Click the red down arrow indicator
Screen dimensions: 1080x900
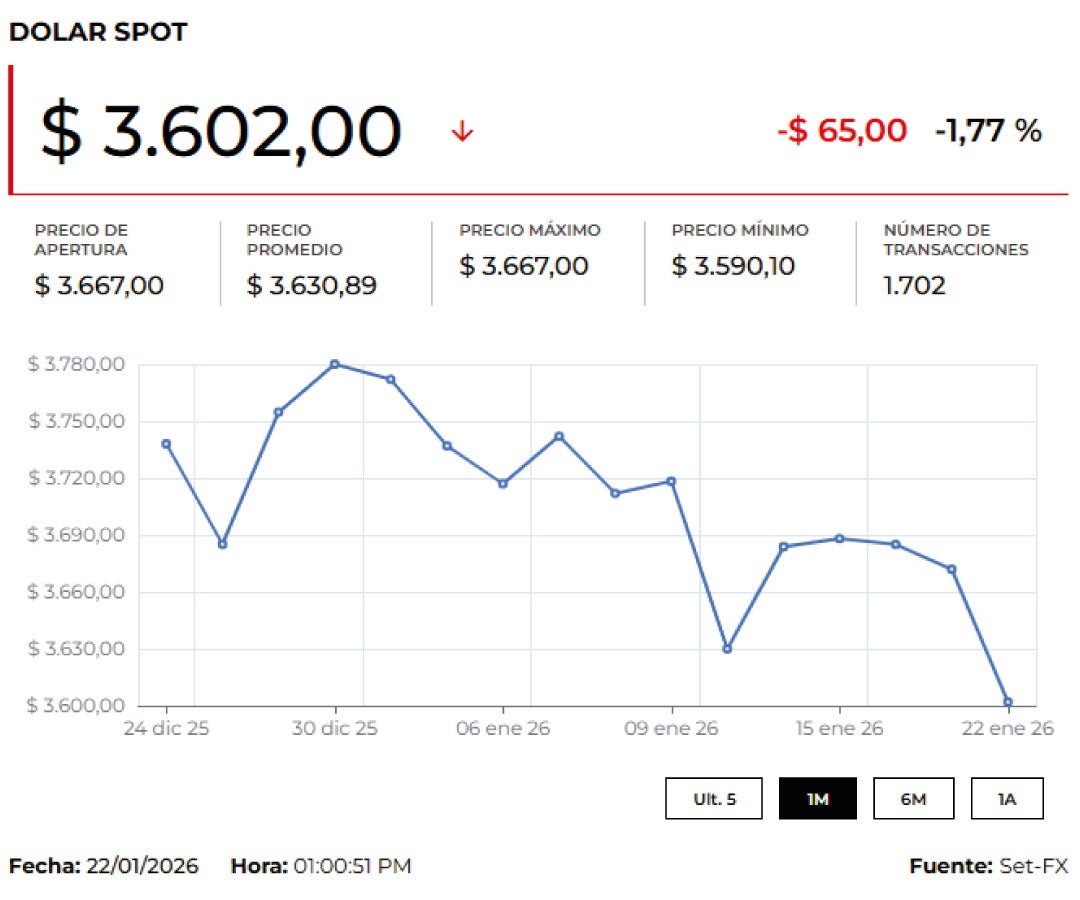click(x=461, y=131)
